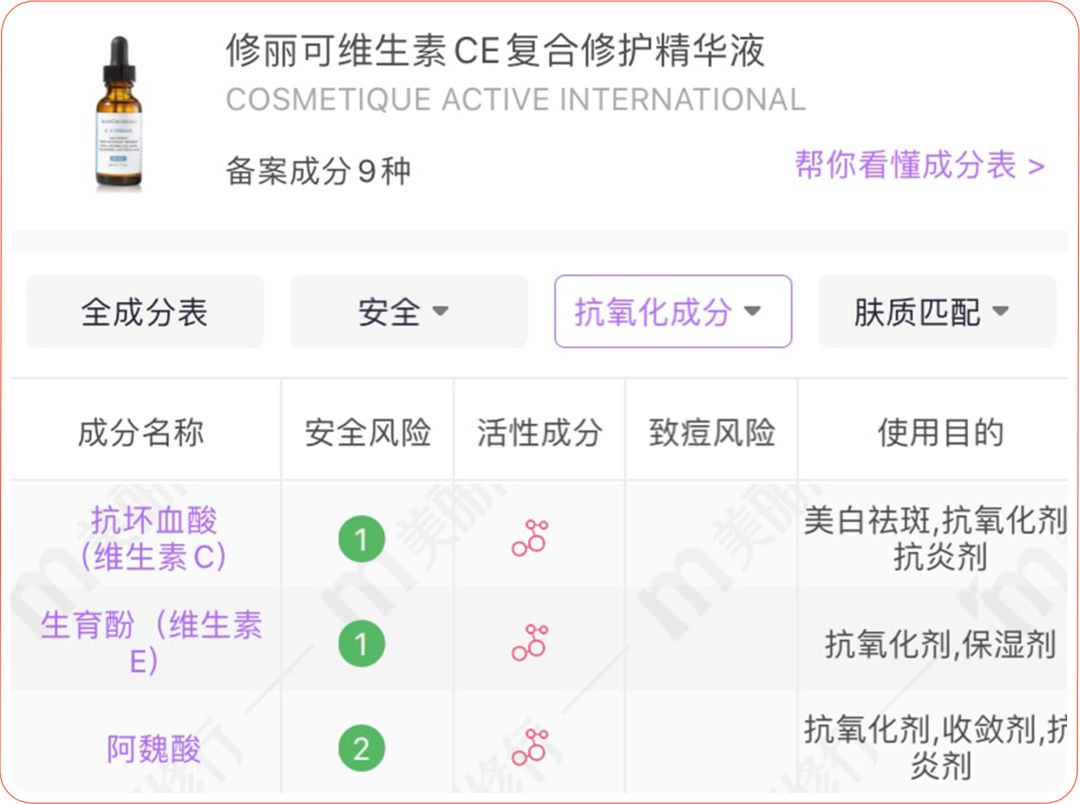Click the active ingredient molecule icon for 生育酚

tap(530, 643)
